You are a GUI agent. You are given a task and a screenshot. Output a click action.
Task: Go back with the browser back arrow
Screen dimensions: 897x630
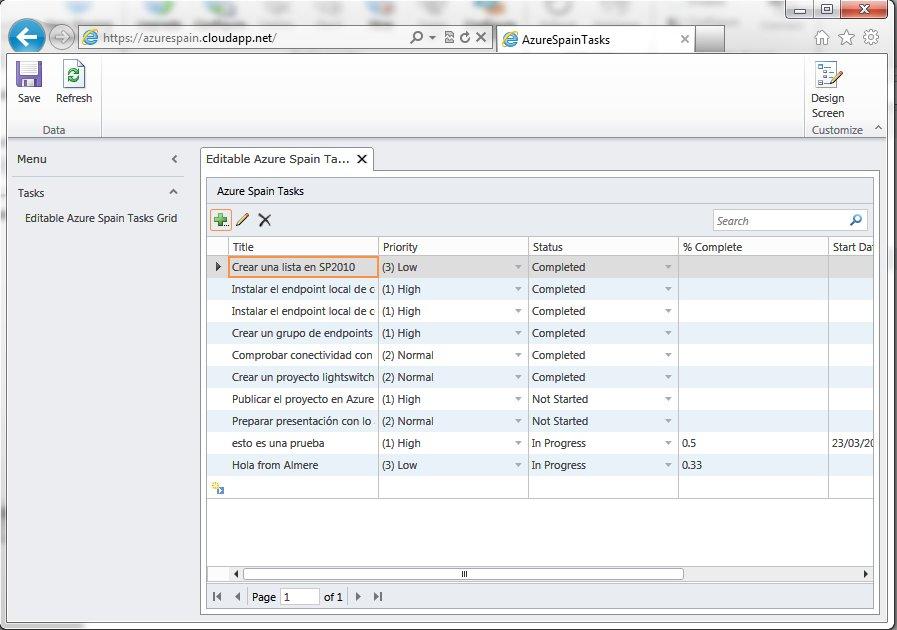[26, 38]
